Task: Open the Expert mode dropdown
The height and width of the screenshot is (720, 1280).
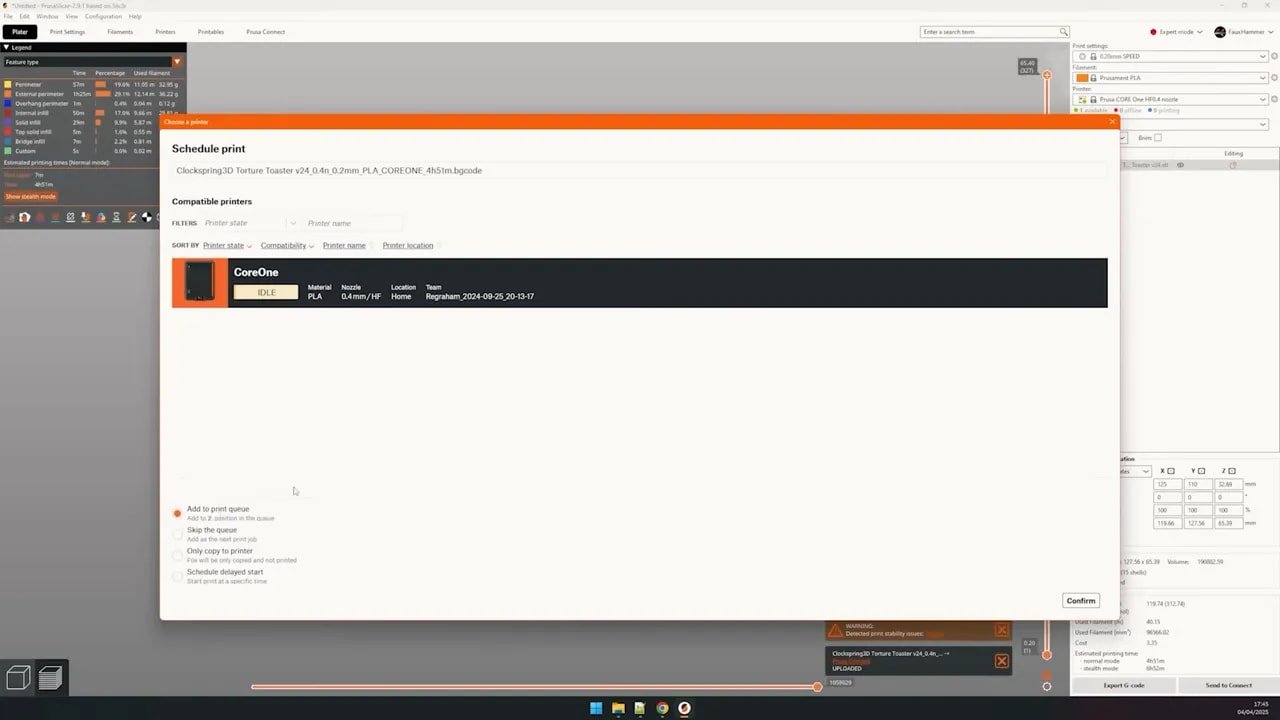Action: click(1177, 32)
